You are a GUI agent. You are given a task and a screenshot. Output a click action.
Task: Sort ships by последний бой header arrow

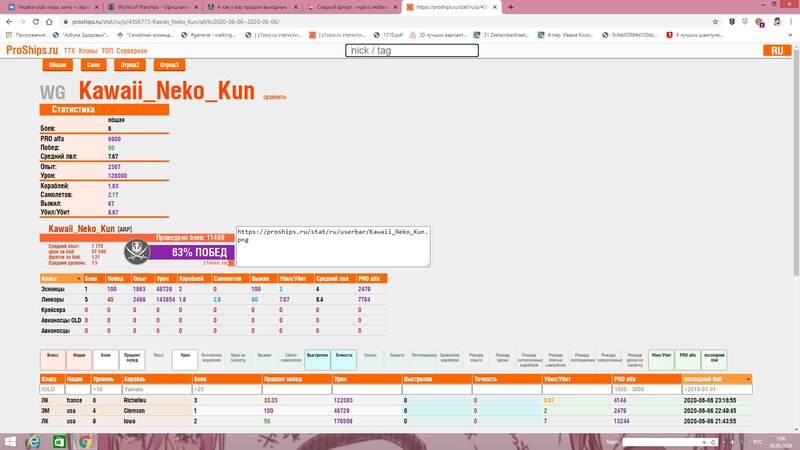coord(748,379)
